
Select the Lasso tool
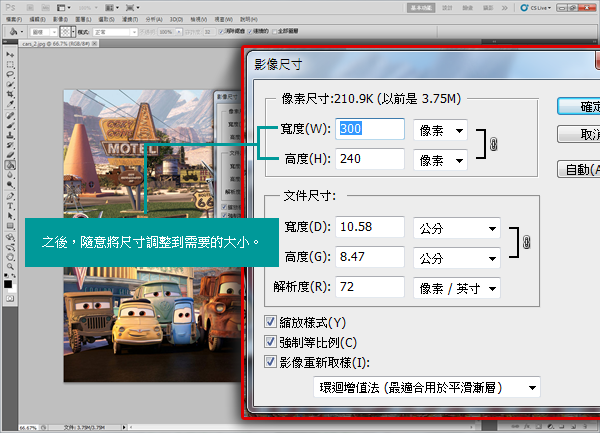tap(10, 75)
